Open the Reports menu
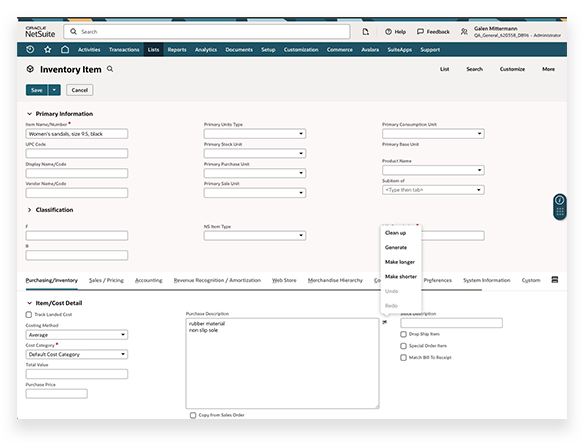Viewport: 586px width, 443px height. coord(177,50)
